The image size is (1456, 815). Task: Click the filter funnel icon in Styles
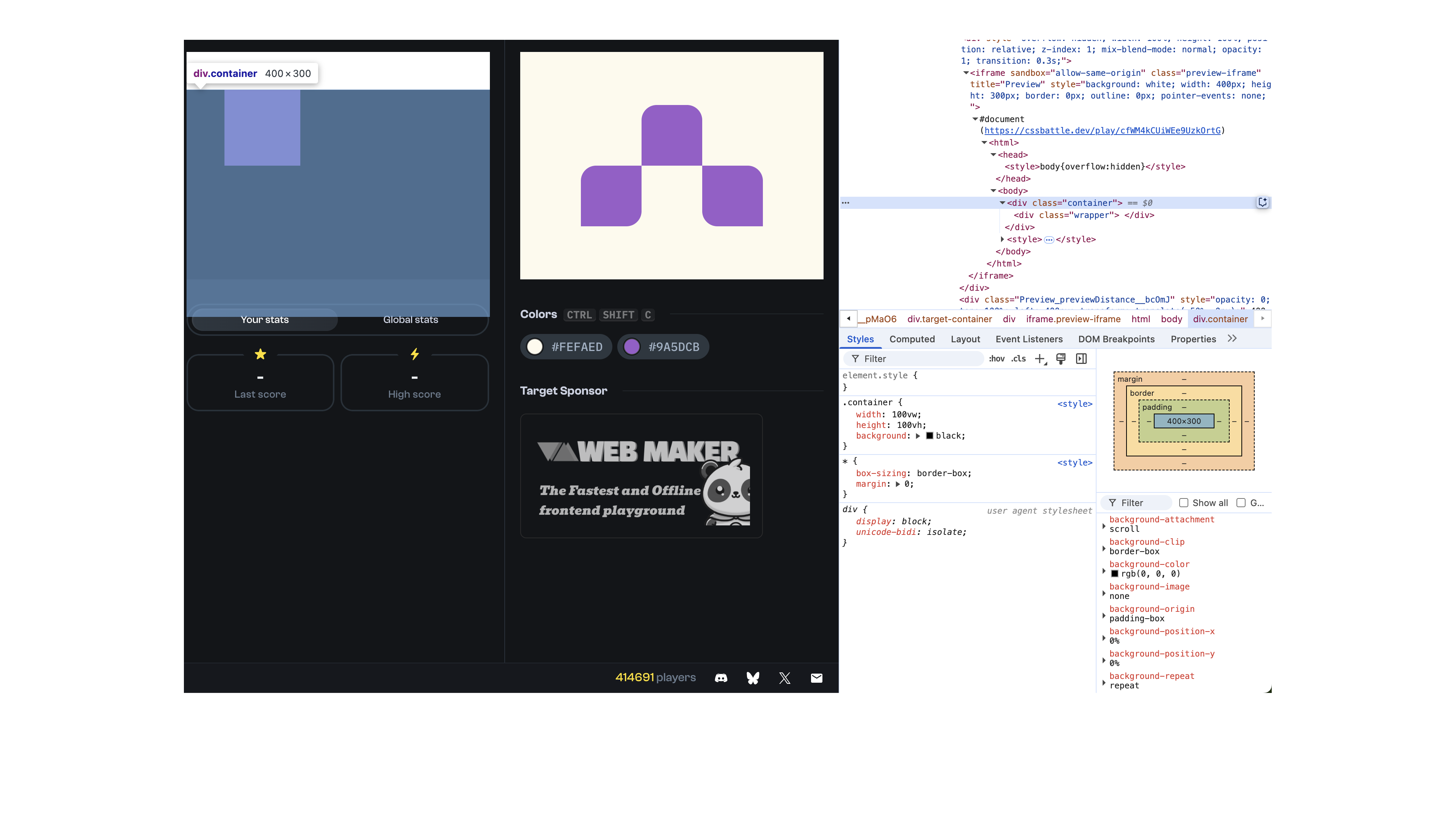click(855, 359)
